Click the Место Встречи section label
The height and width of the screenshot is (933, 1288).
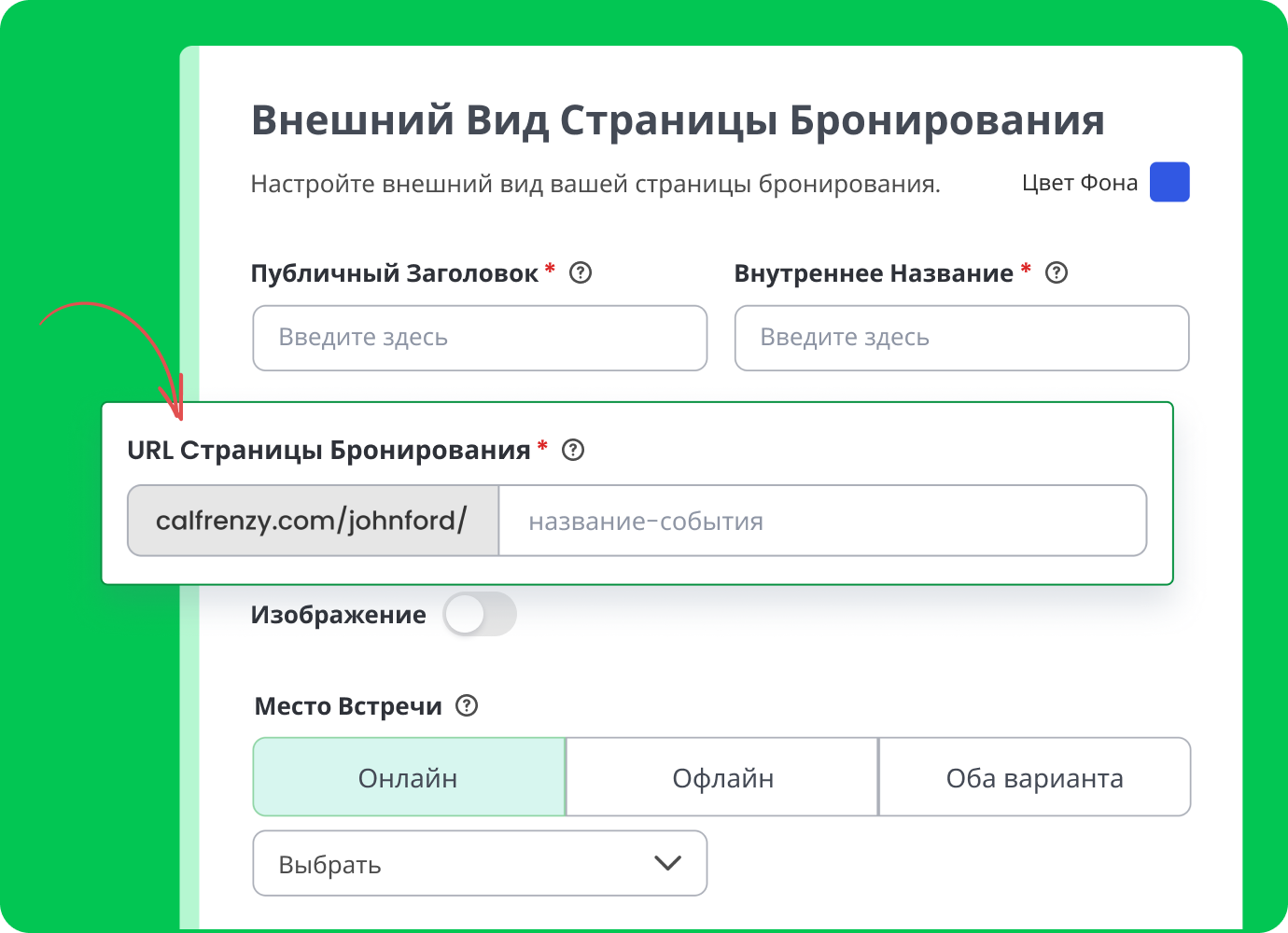(x=348, y=706)
